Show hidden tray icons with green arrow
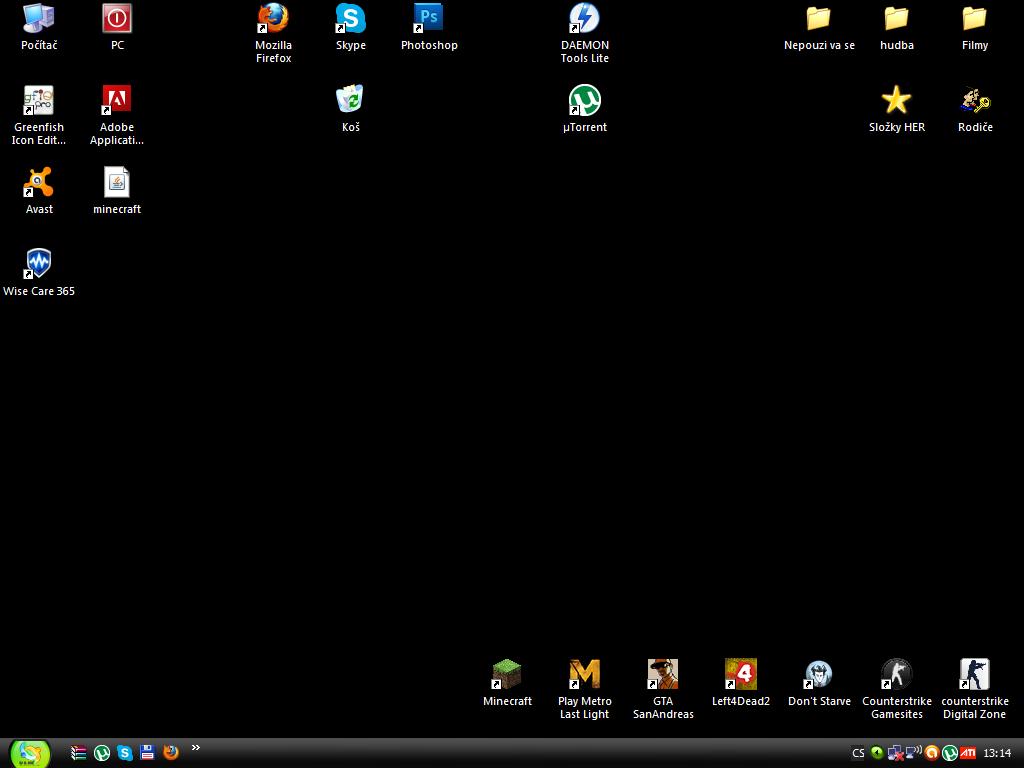This screenshot has width=1024, height=768. (x=877, y=753)
